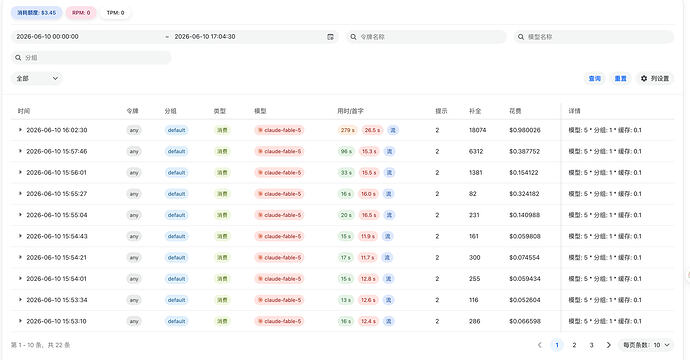Focus the 模型名称 model name search field
The width and height of the screenshot is (690, 360).
(x=594, y=37)
